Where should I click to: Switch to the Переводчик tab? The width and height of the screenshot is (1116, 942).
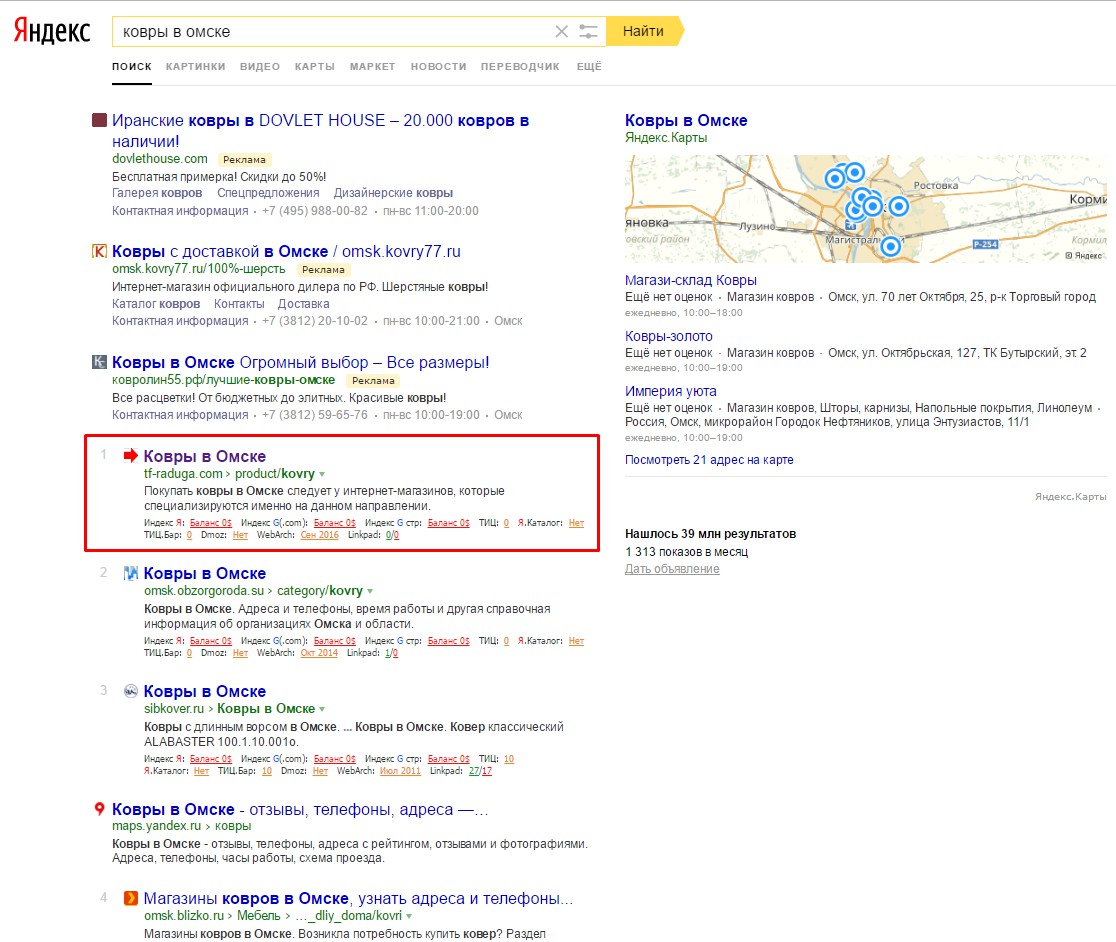click(x=520, y=66)
